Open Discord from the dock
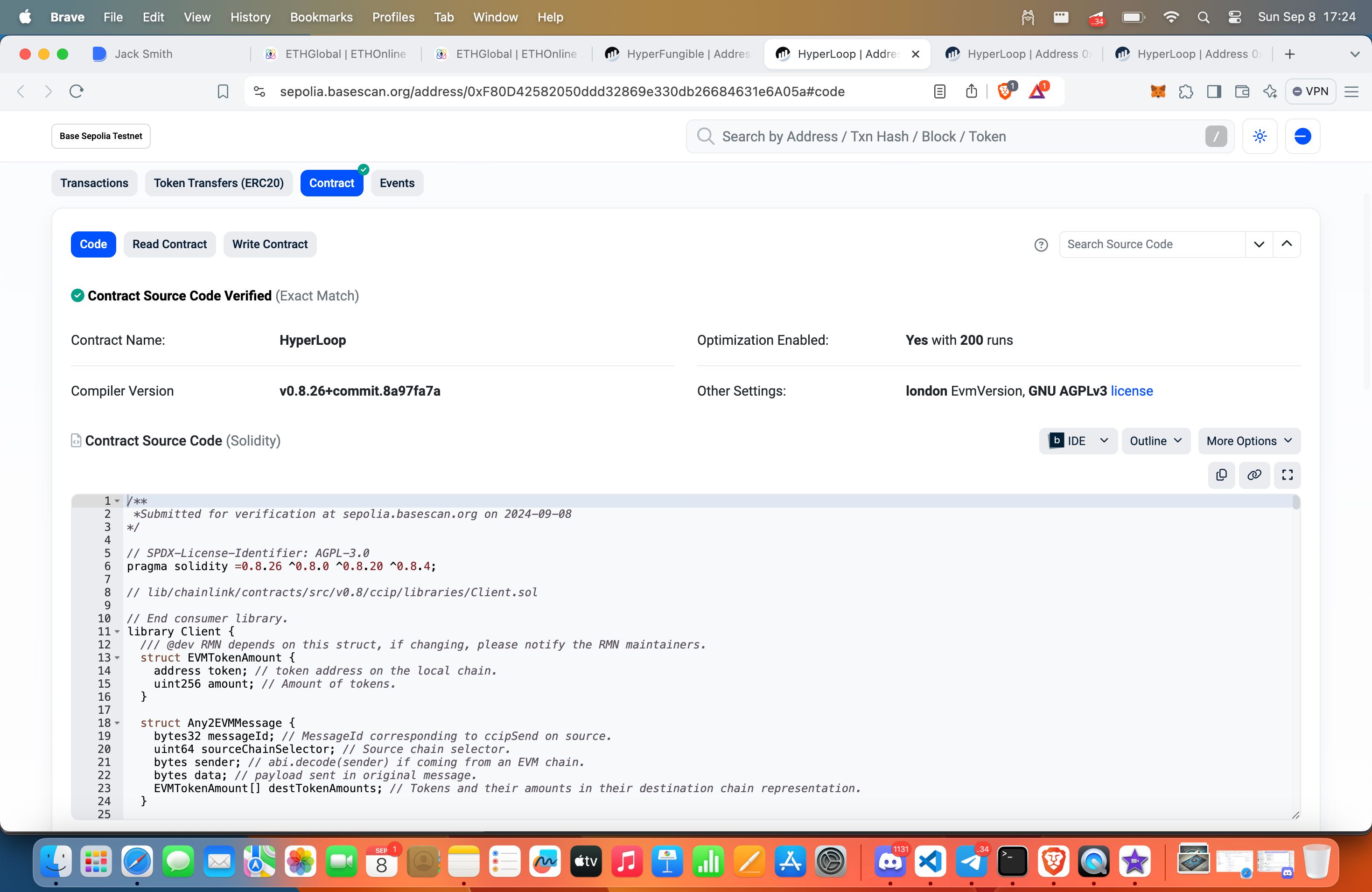 click(x=889, y=862)
